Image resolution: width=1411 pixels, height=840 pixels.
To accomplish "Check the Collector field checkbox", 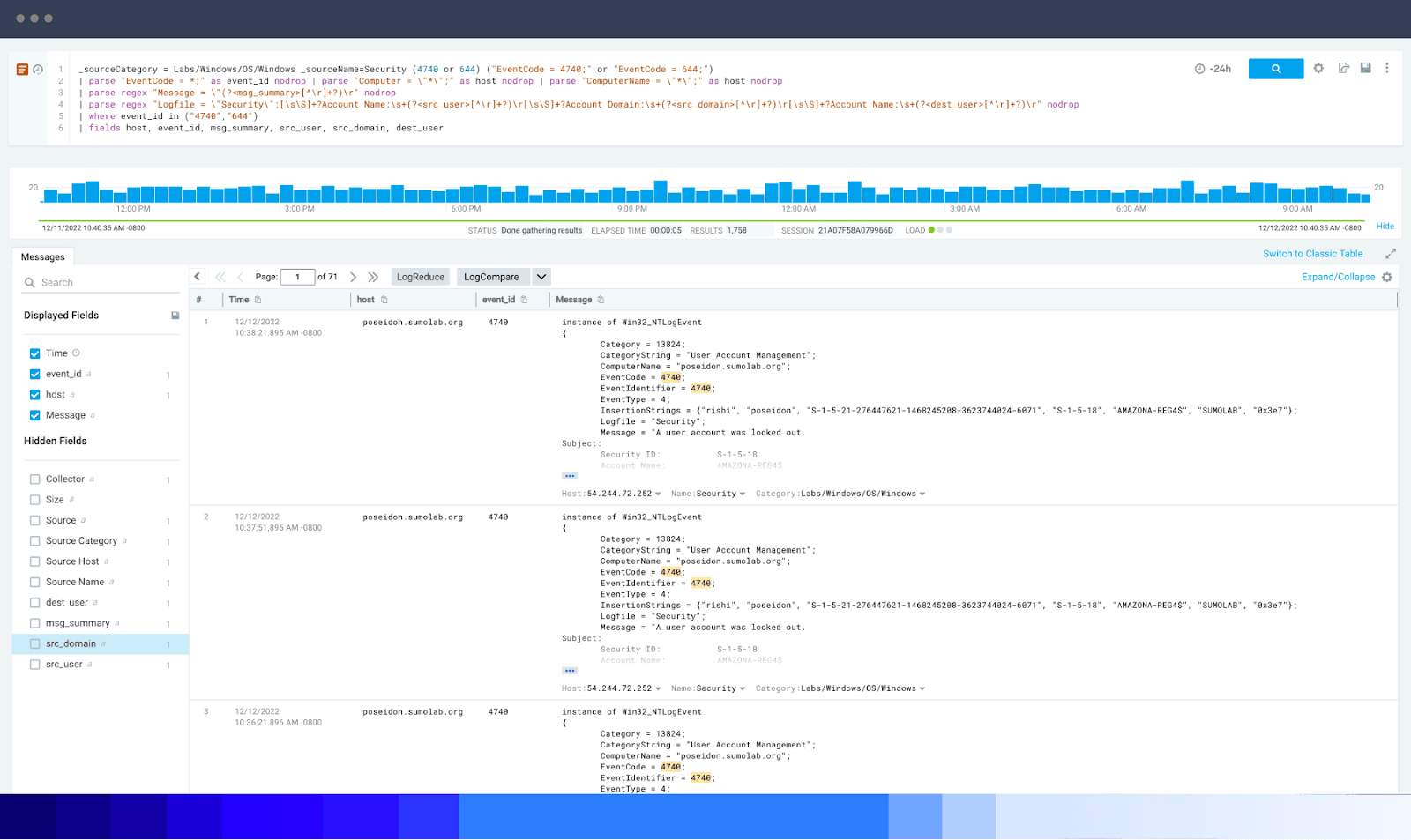I will pos(35,479).
